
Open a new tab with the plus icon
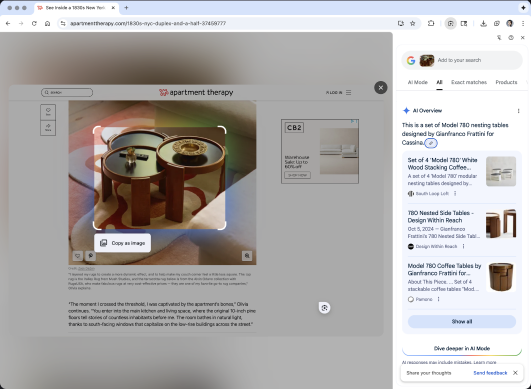pyautogui.click(x=126, y=7)
